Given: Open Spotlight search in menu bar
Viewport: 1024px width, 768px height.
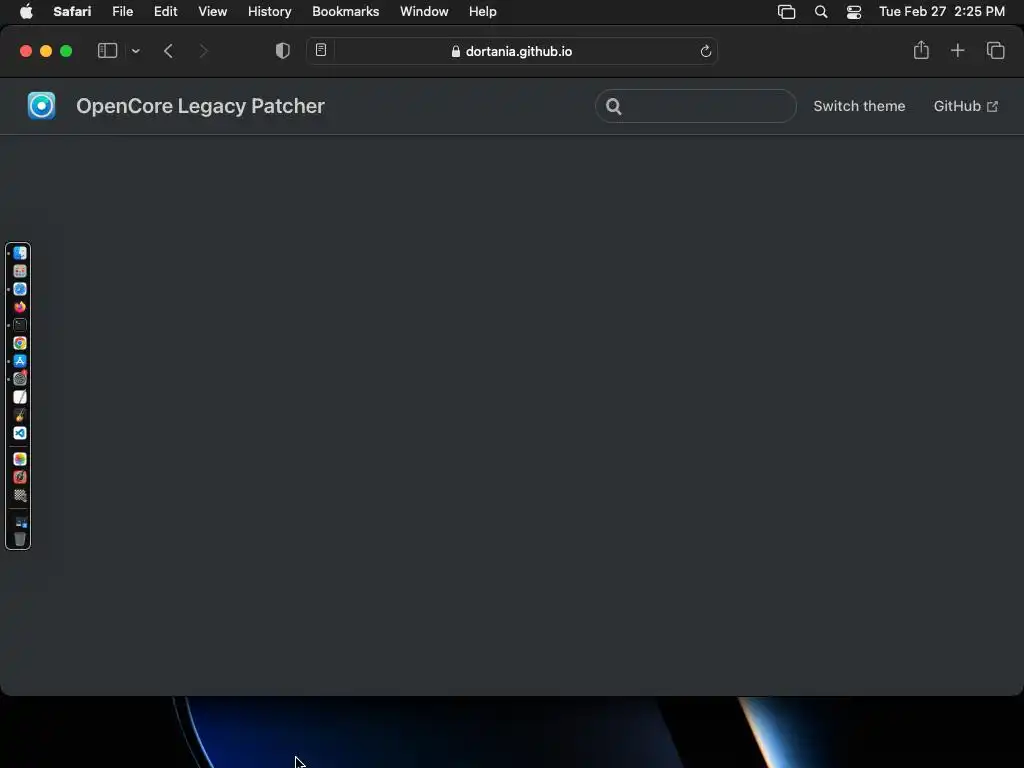Looking at the screenshot, I should tap(821, 12).
